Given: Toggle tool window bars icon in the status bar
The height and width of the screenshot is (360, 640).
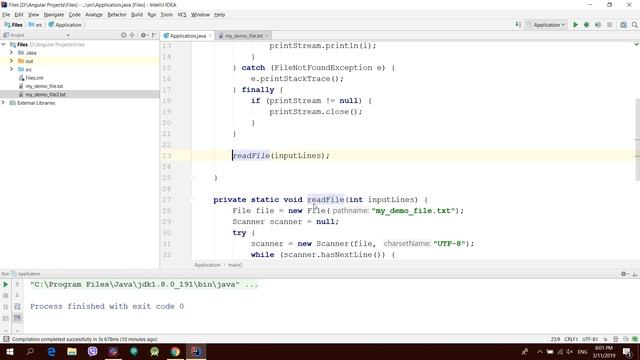Looking at the screenshot, I should pyautogui.click(x=6, y=339).
